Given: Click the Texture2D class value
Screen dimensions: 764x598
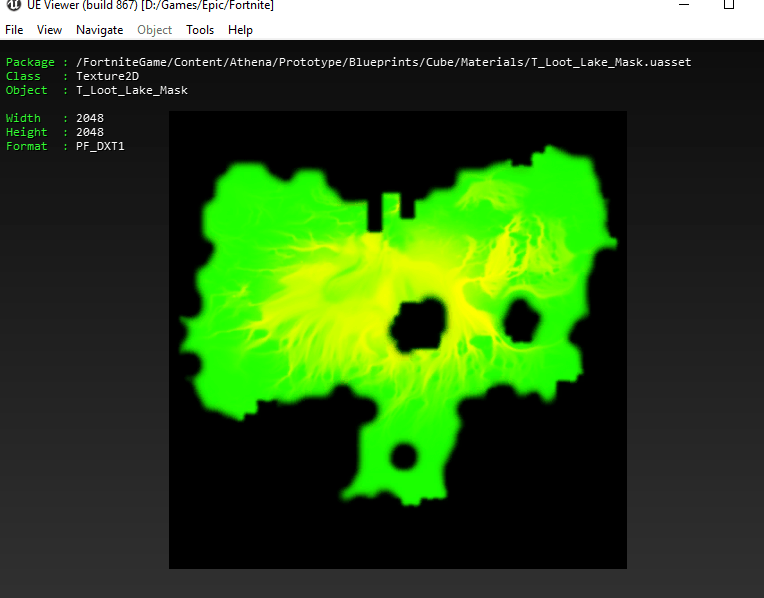Looking at the screenshot, I should [107, 76].
